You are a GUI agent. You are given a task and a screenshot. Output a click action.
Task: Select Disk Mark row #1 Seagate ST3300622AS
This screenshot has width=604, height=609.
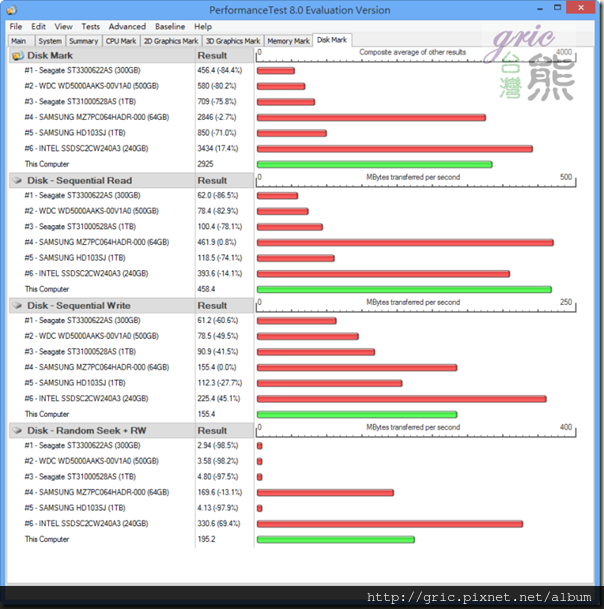click(x=82, y=70)
